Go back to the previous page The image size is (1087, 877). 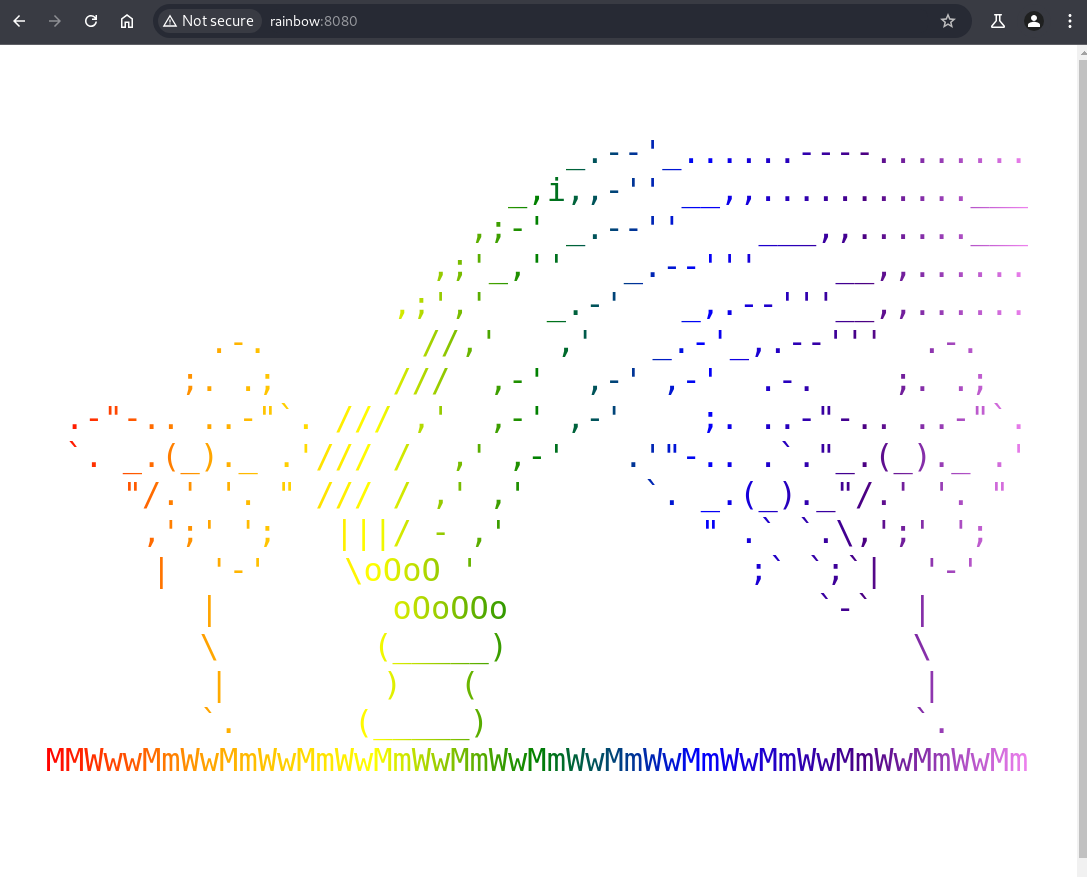tap(19, 21)
